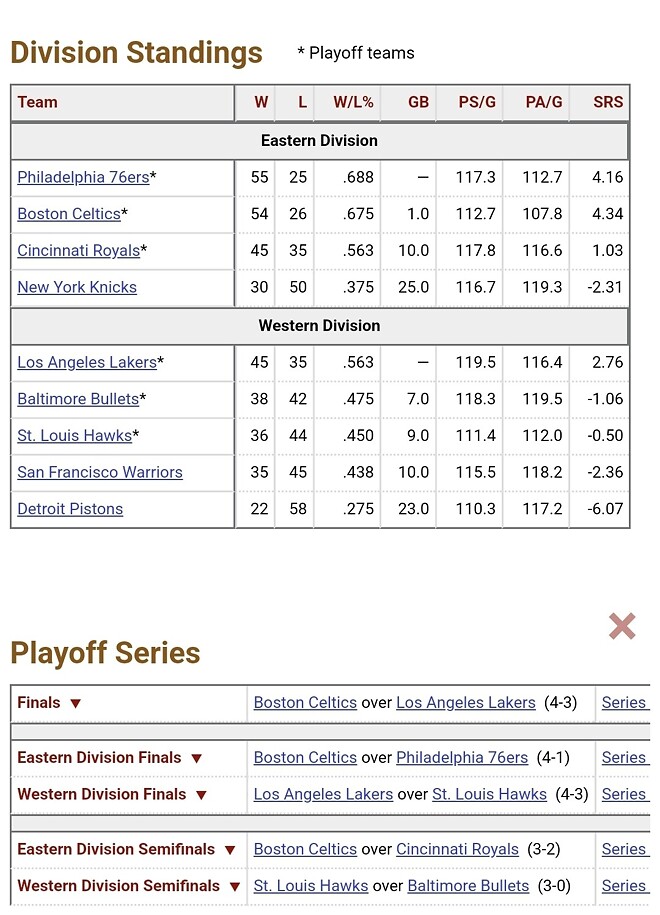Sort the table by SRS header
This screenshot has width=660, height=915.
coord(607,102)
